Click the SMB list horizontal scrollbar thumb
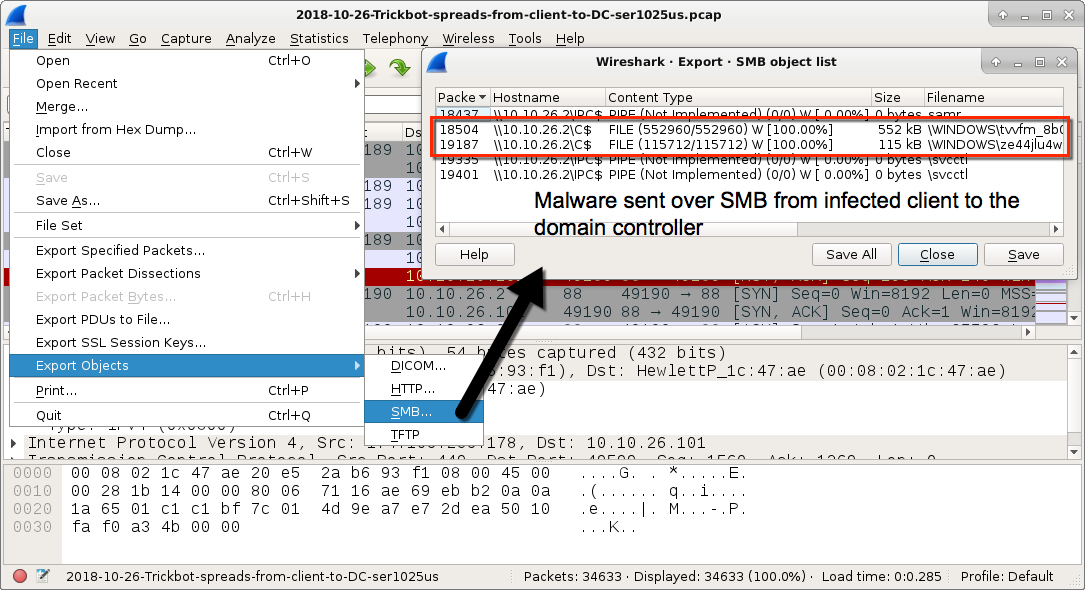The height and width of the screenshot is (590, 1085). click(x=623, y=229)
